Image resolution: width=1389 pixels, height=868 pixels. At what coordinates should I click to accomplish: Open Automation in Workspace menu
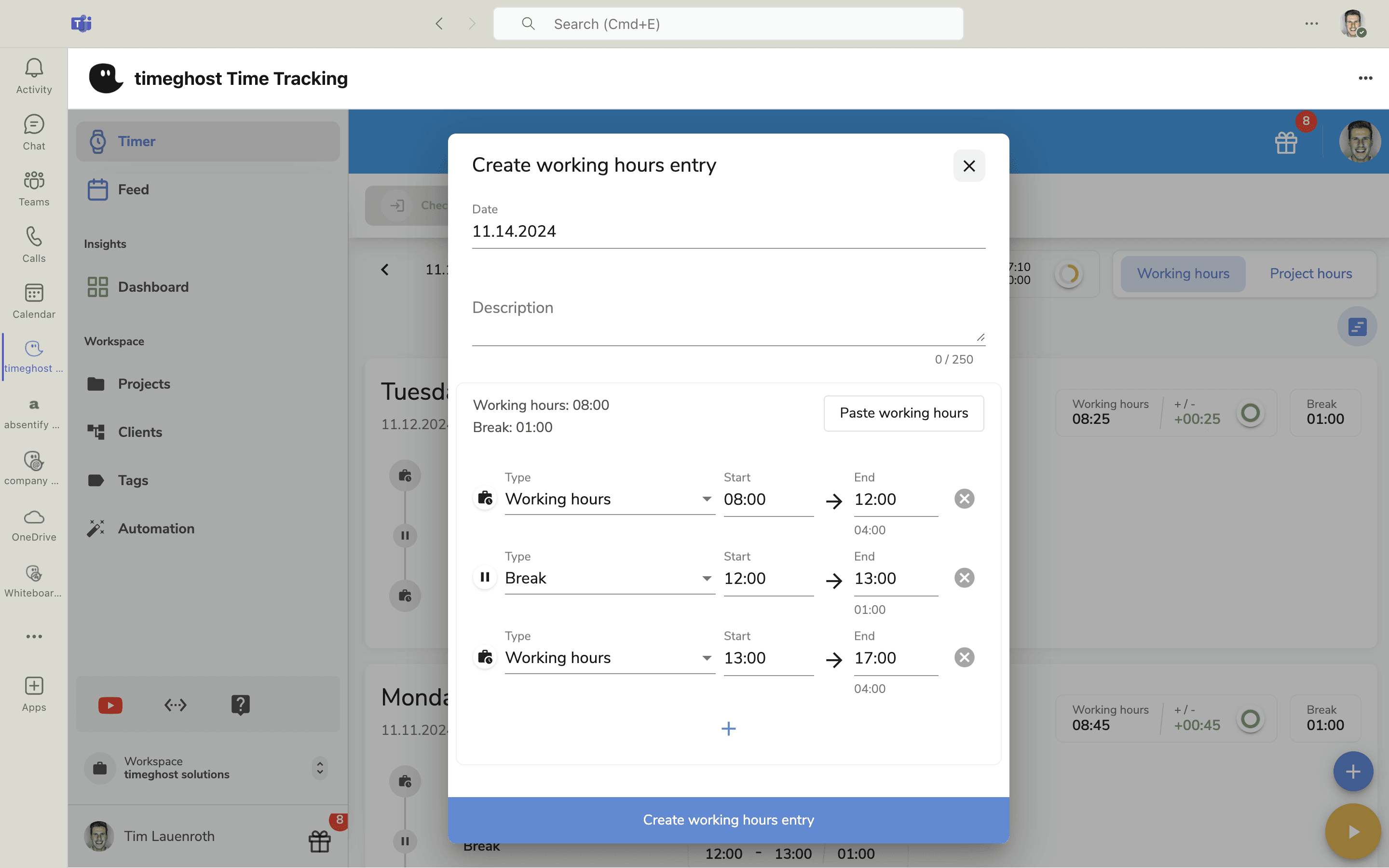pos(208,528)
